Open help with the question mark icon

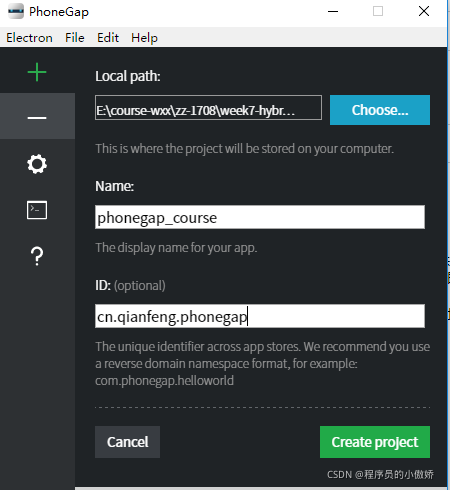[x=37, y=256]
